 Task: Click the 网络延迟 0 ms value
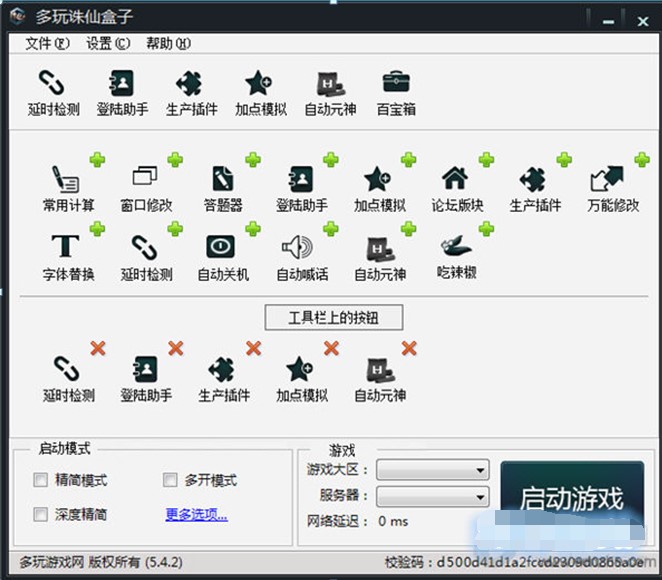click(x=393, y=521)
